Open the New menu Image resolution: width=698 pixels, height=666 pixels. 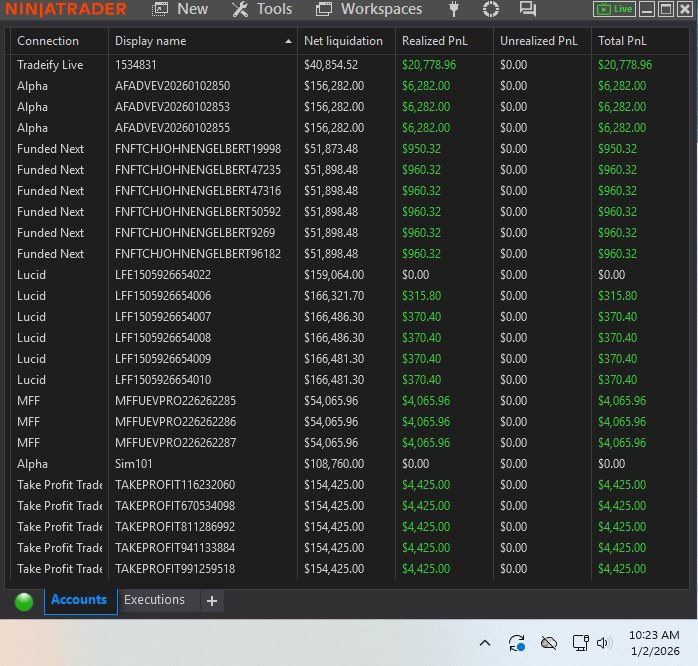[180, 9]
